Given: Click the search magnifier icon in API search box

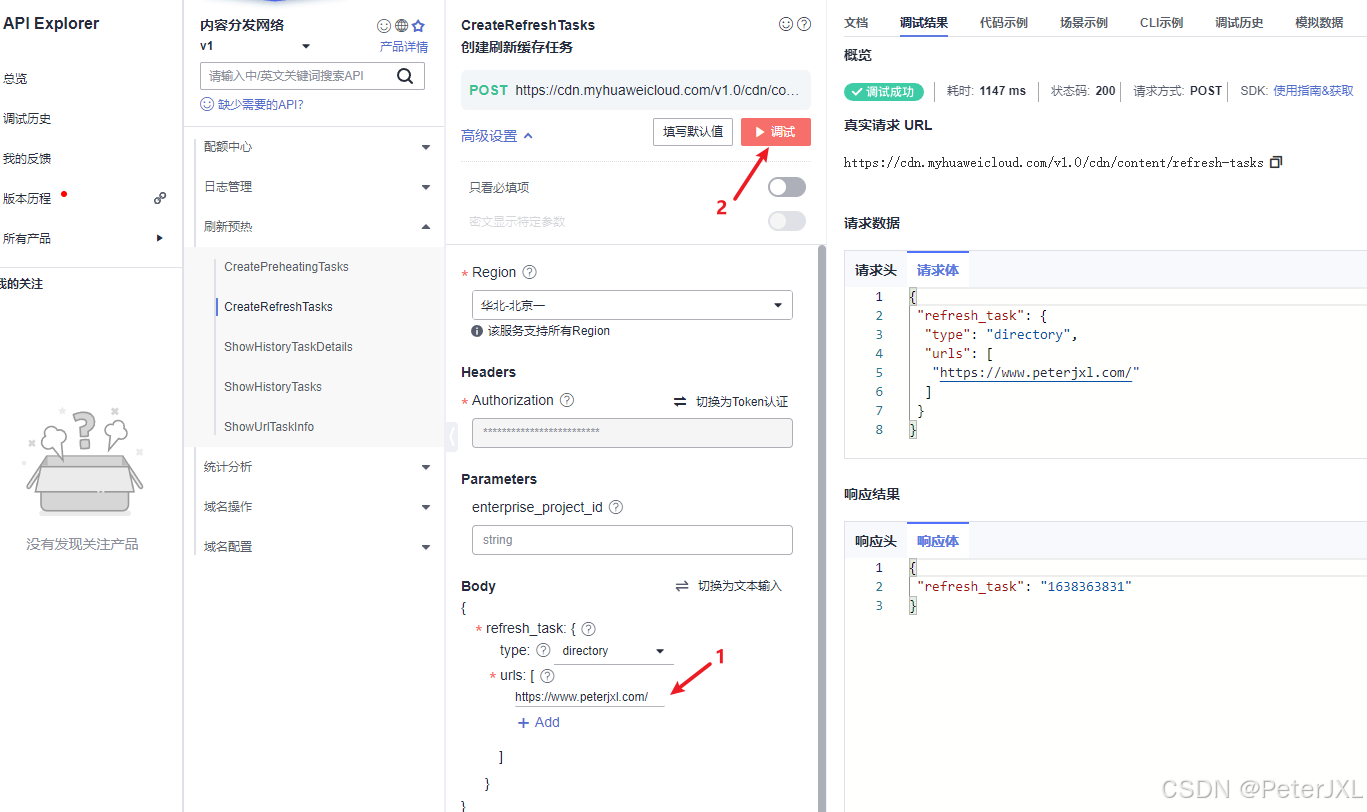Looking at the screenshot, I should click(405, 76).
